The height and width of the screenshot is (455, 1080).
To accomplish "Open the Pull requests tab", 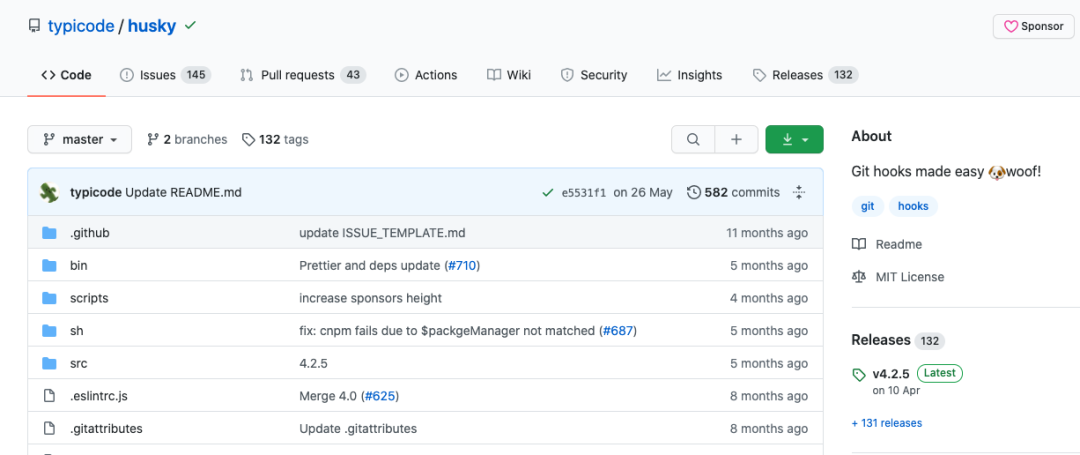I will pos(302,75).
